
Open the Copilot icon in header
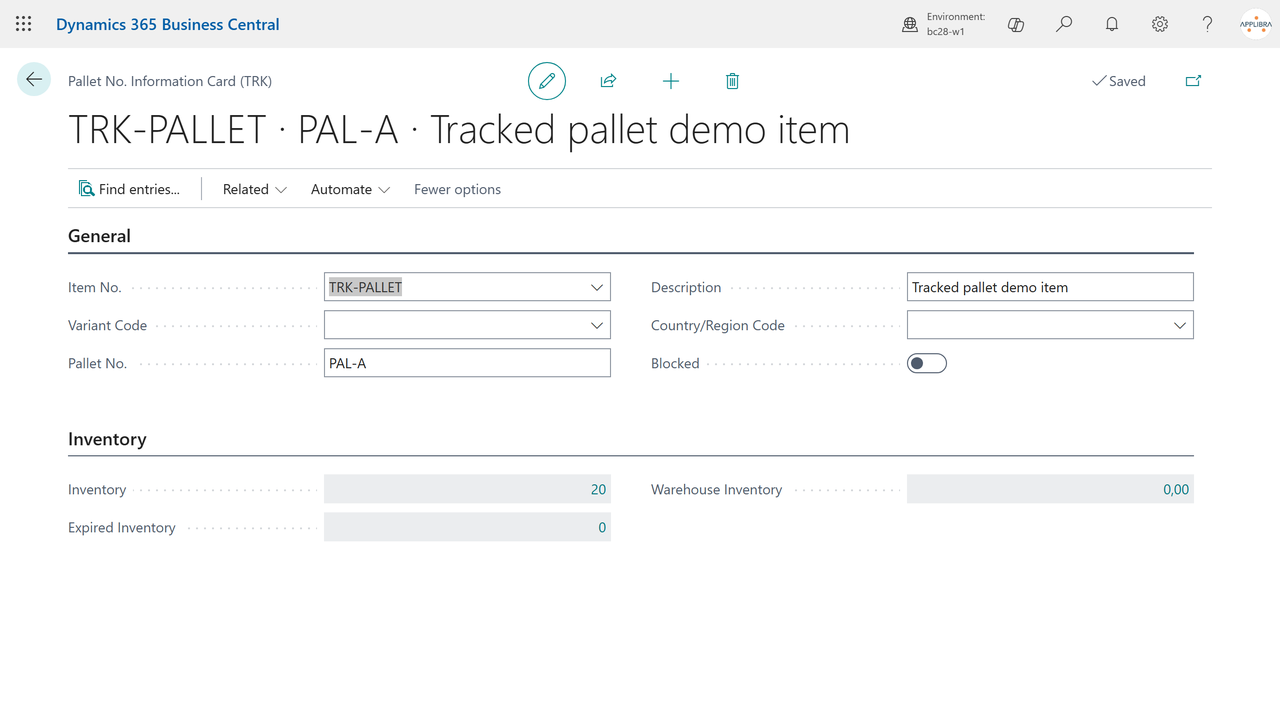[x=1016, y=24]
